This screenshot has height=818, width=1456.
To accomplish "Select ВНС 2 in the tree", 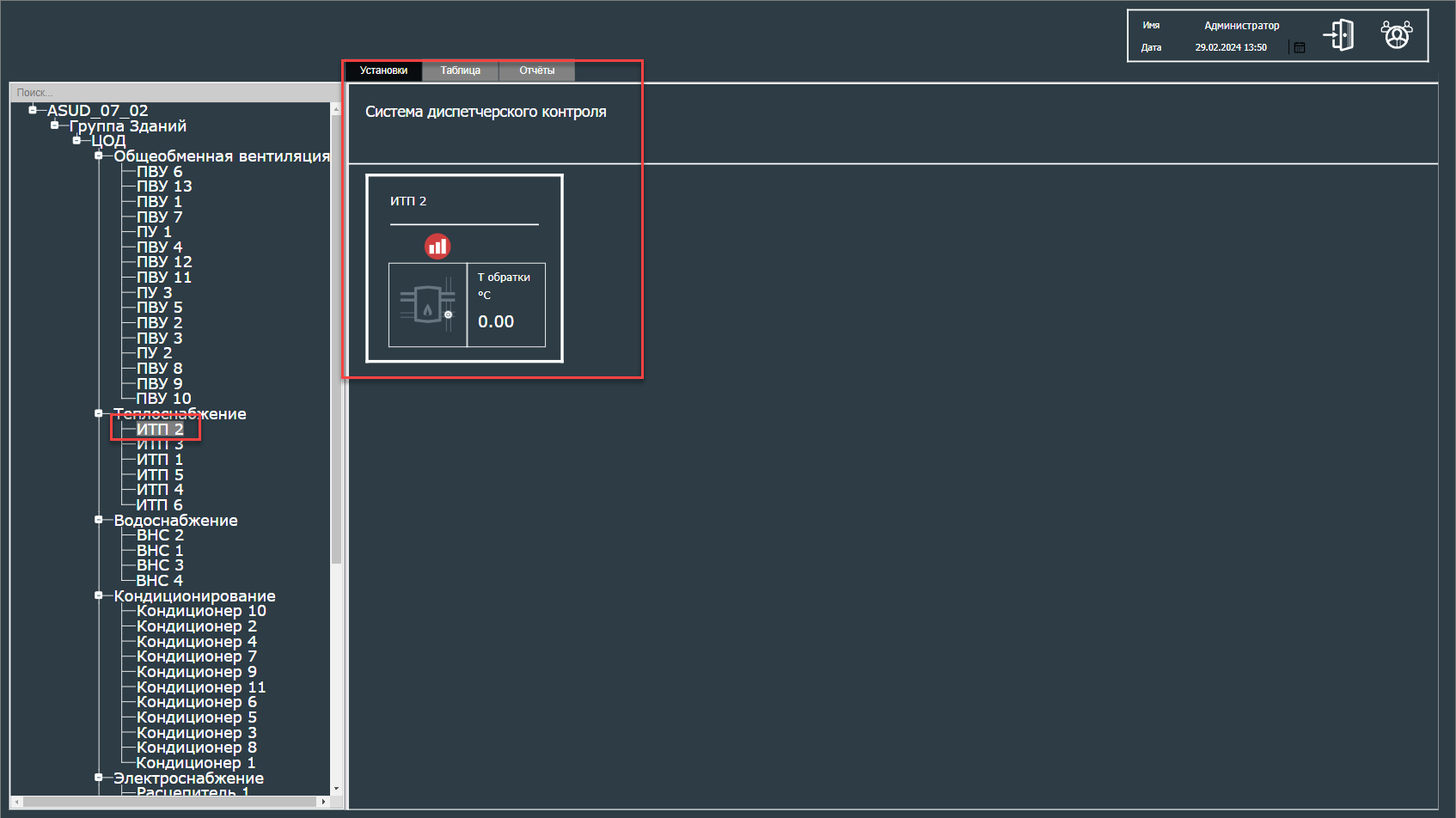I will pyautogui.click(x=160, y=535).
